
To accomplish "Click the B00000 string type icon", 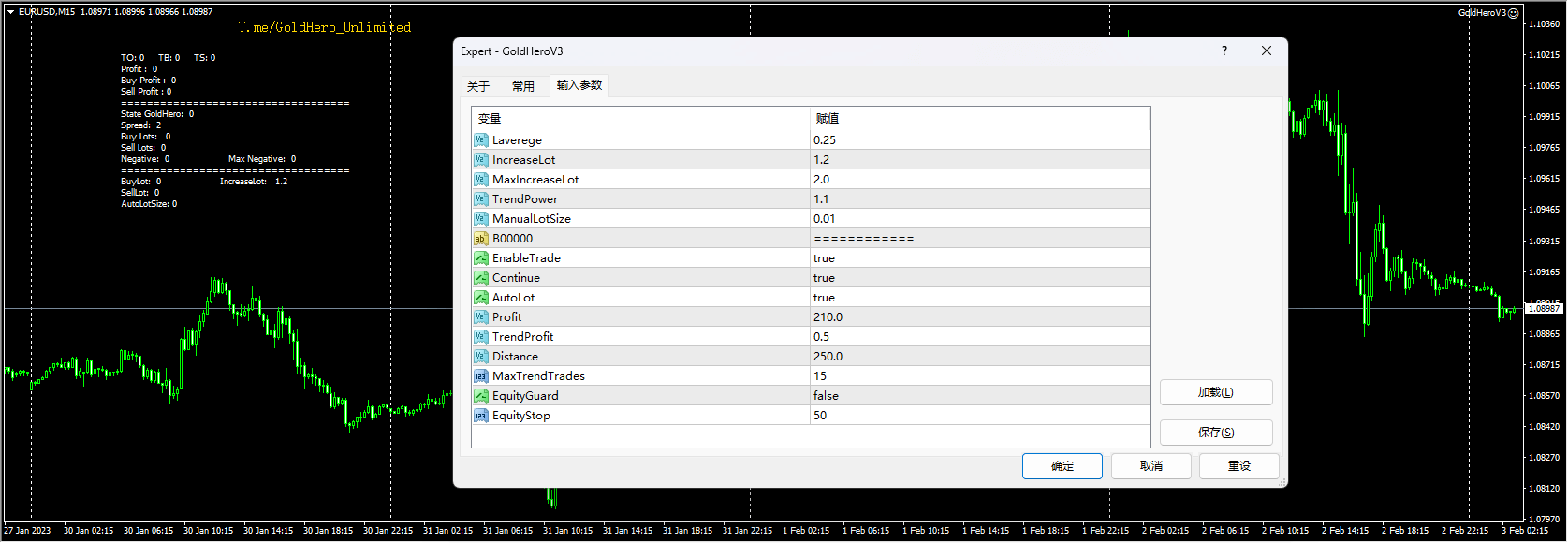I will pos(480,239).
